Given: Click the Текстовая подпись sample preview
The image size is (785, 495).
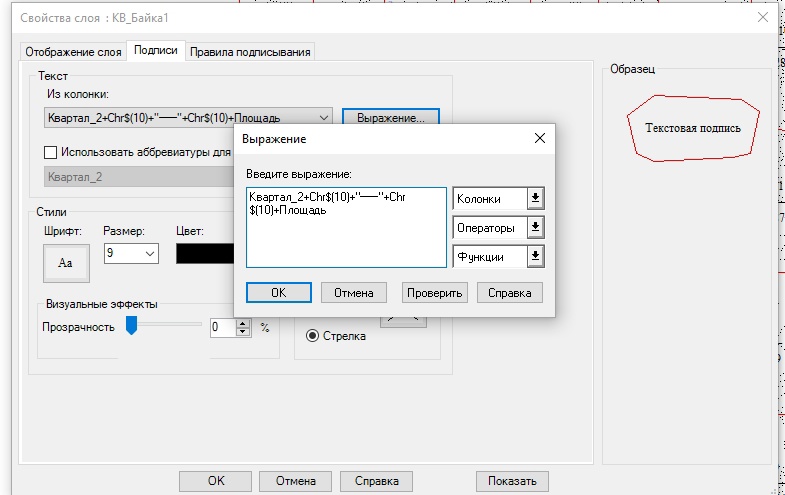Looking at the screenshot, I should click(x=693, y=128).
